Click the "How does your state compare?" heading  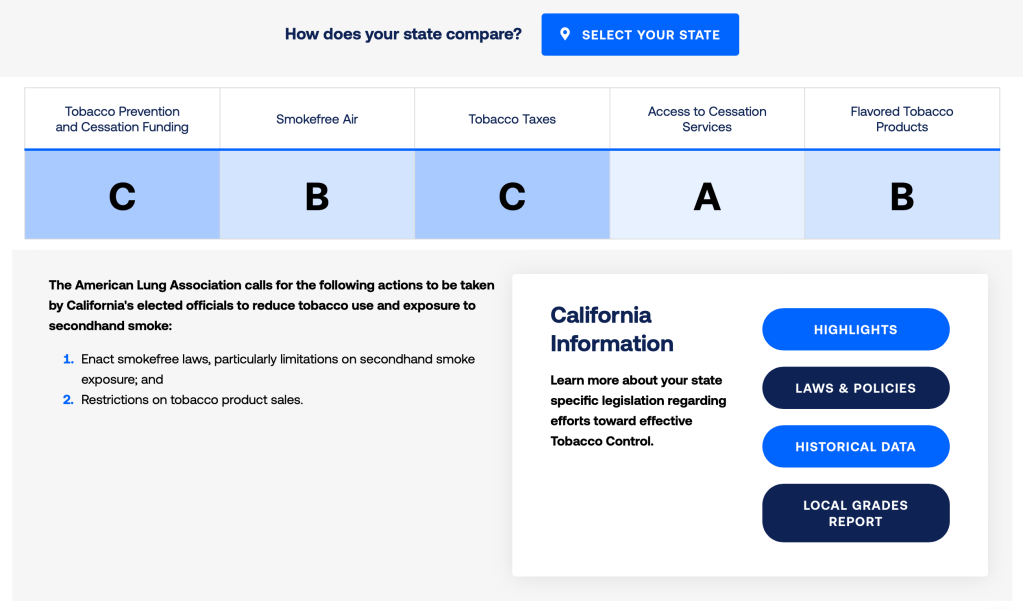pos(403,35)
